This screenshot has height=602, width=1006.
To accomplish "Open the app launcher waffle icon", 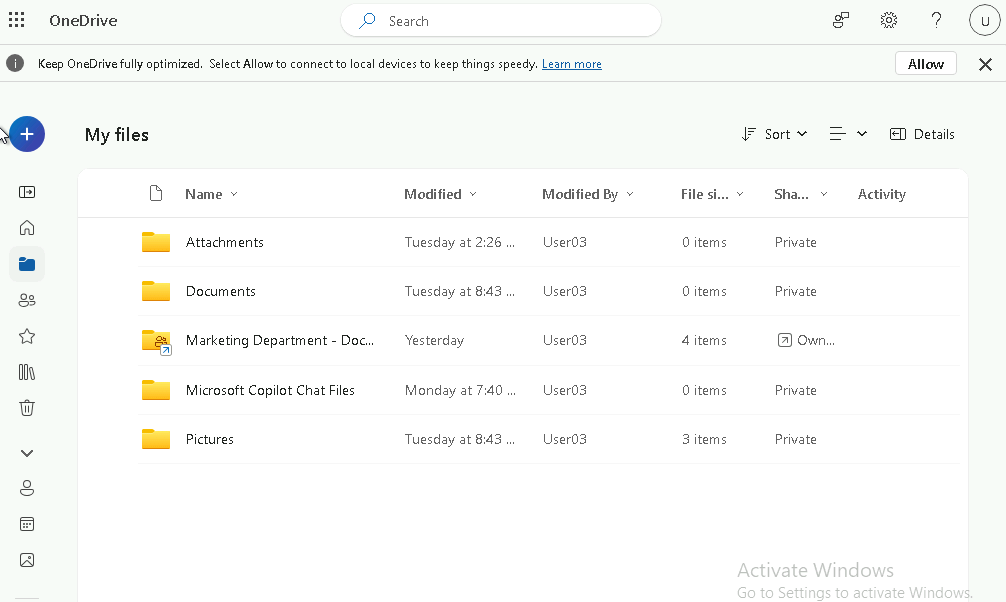I will [17, 21].
